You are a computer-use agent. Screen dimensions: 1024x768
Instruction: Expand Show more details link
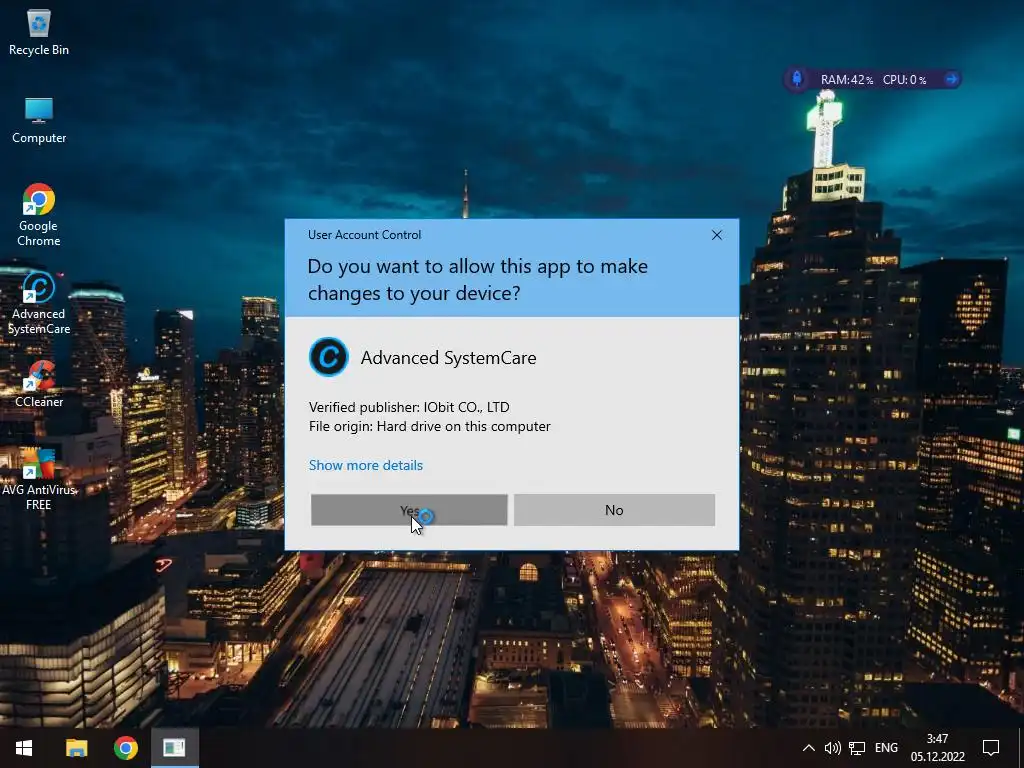[366, 465]
